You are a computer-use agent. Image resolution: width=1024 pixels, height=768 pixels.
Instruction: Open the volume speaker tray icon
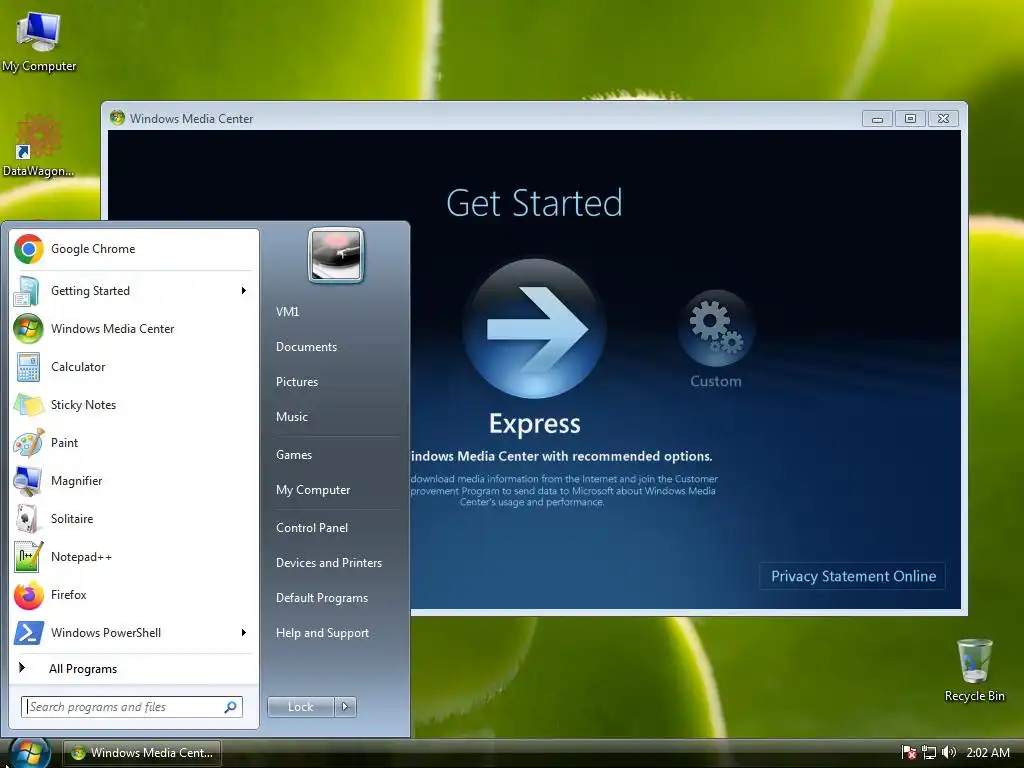click(949, 752)
